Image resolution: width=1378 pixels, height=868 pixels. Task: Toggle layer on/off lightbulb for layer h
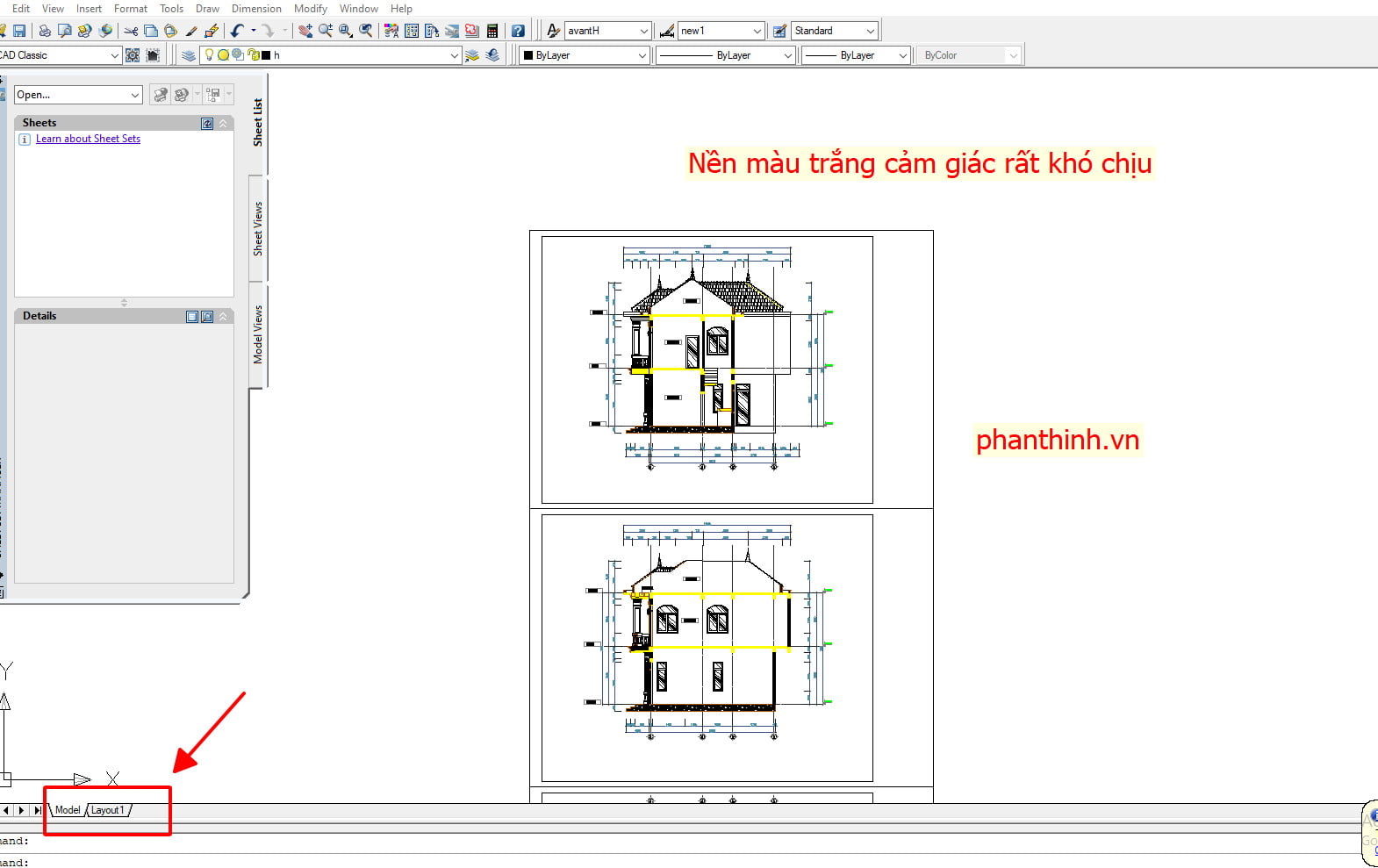[209, 54]
